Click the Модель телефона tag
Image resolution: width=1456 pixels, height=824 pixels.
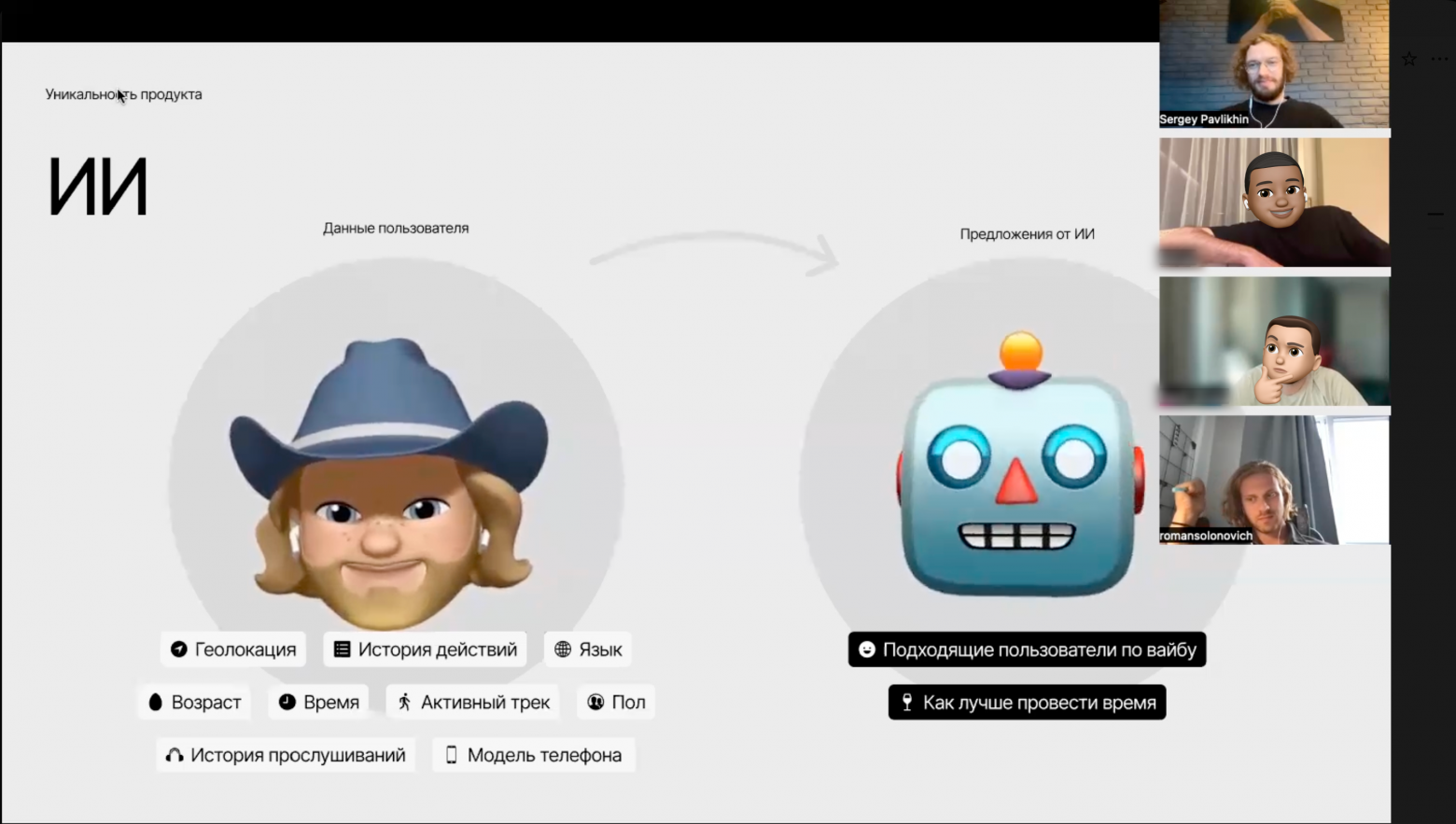(534, 755)
